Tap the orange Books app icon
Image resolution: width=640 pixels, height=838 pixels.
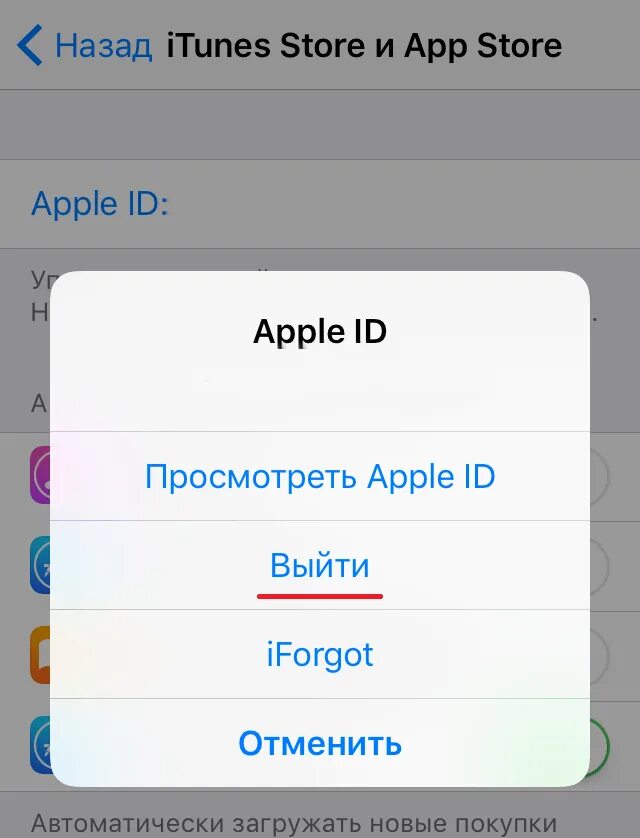(x=40, y=655)
